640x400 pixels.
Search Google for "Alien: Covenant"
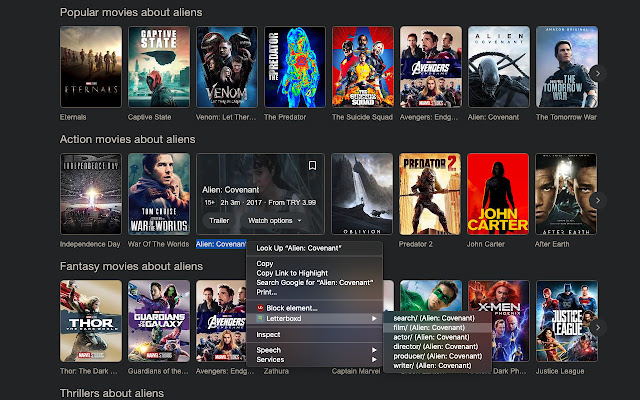314,282
